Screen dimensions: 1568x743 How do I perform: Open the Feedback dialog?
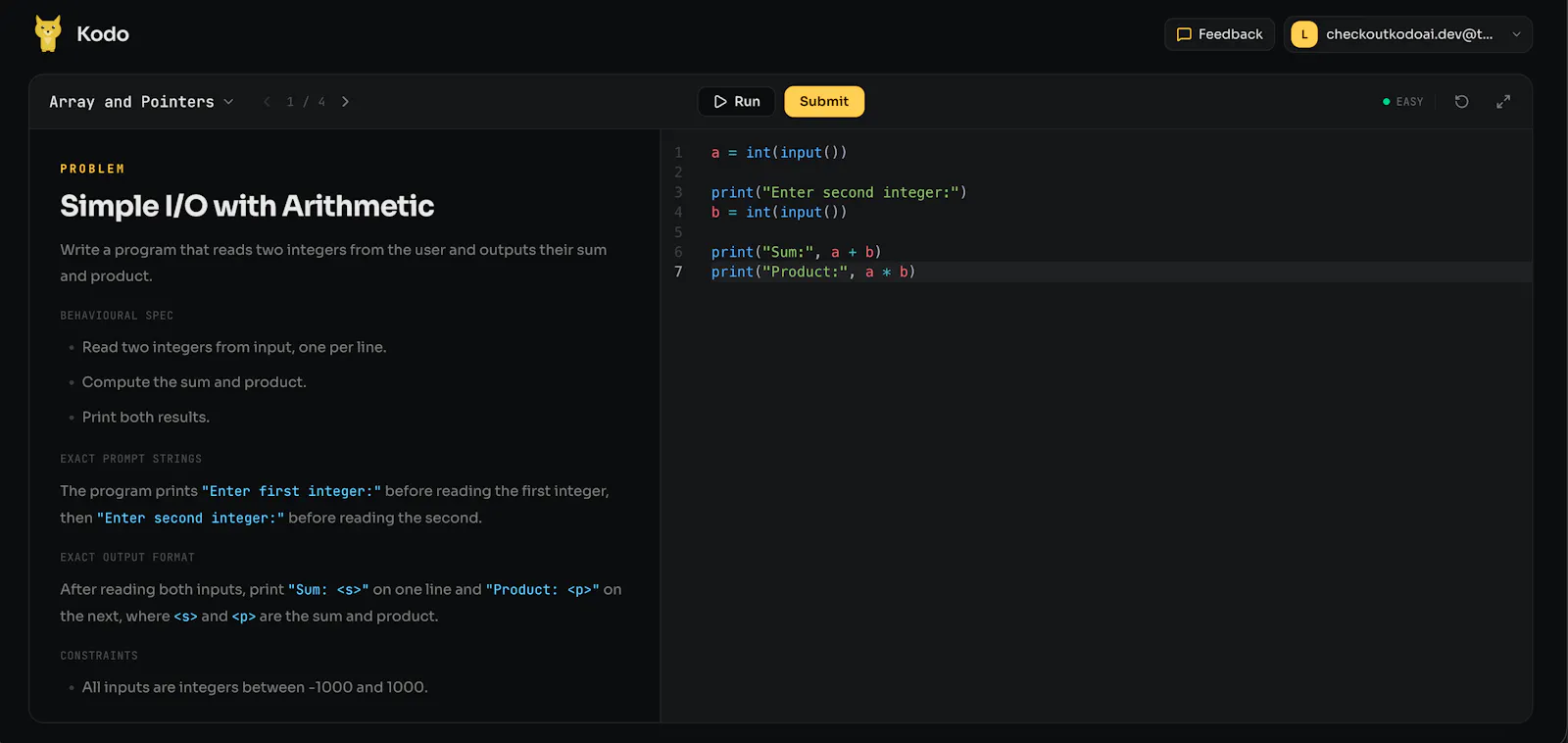(x=1219, y=34)
